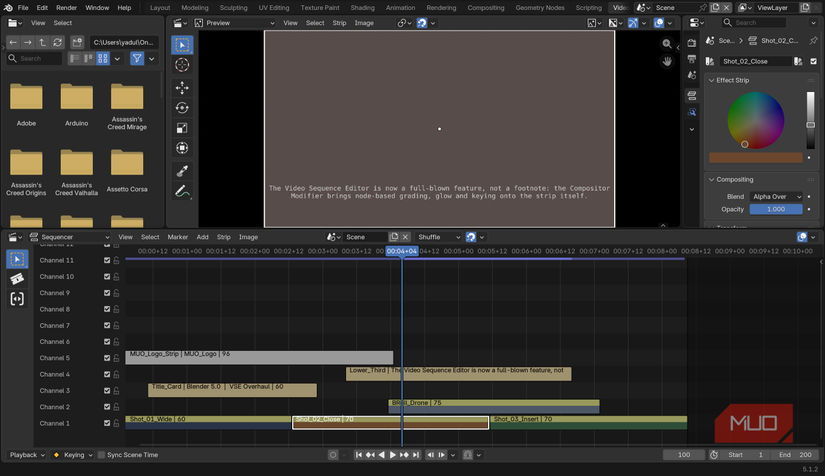This screenshot has height=476, width=825.
Task: Open the Playback popover
Action: click(x=27, y=455)
